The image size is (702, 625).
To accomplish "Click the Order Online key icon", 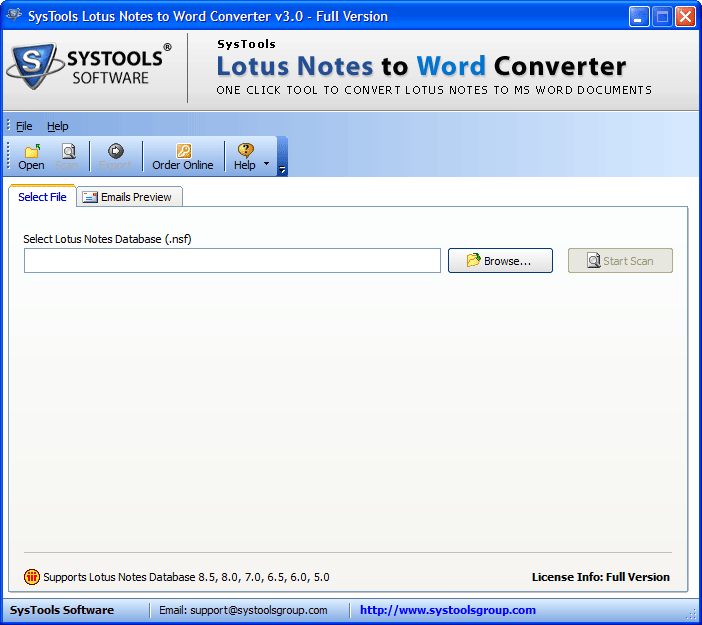I will (x=183, y=151).
